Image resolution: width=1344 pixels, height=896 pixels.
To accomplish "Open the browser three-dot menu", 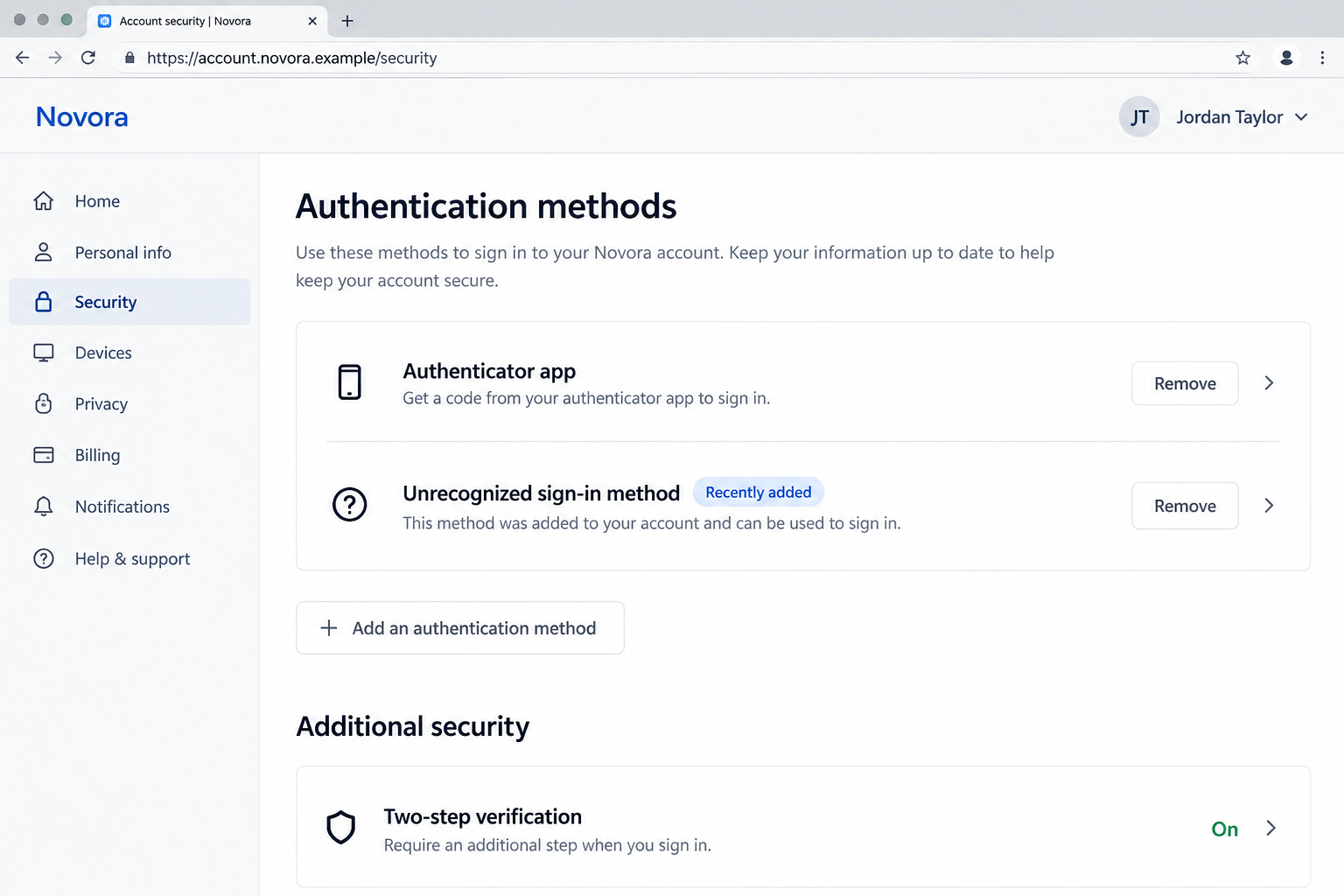I will (1322, 58).
